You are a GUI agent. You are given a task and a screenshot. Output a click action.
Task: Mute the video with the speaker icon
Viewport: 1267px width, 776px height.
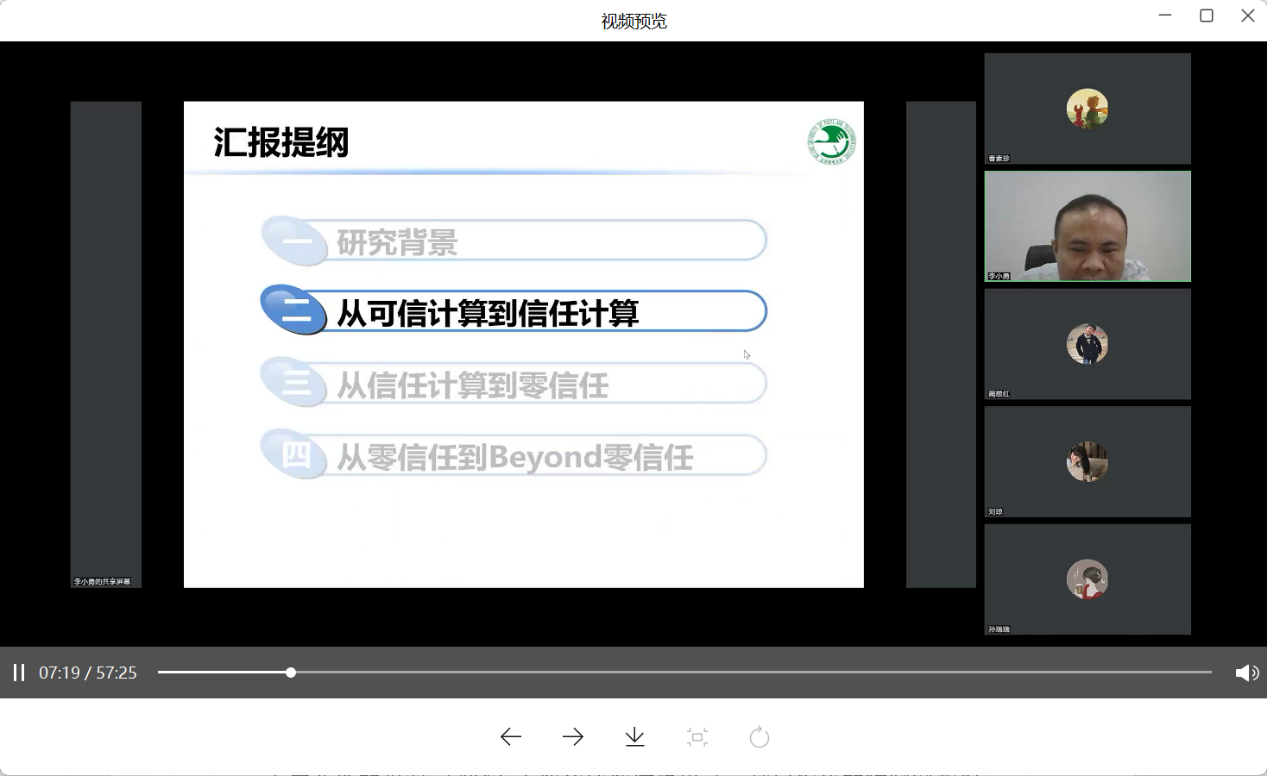click(x=1246, y=673)
